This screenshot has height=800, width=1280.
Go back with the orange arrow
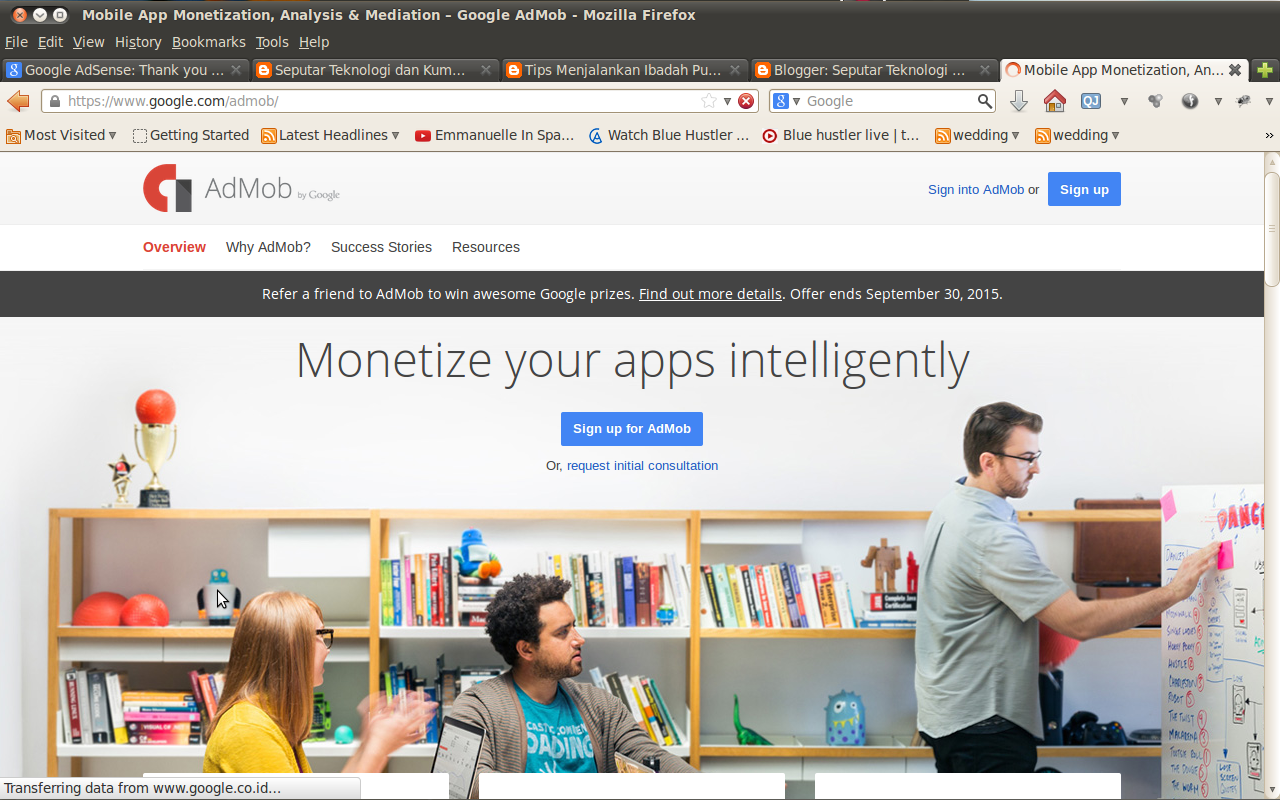(x=18, y=101)
